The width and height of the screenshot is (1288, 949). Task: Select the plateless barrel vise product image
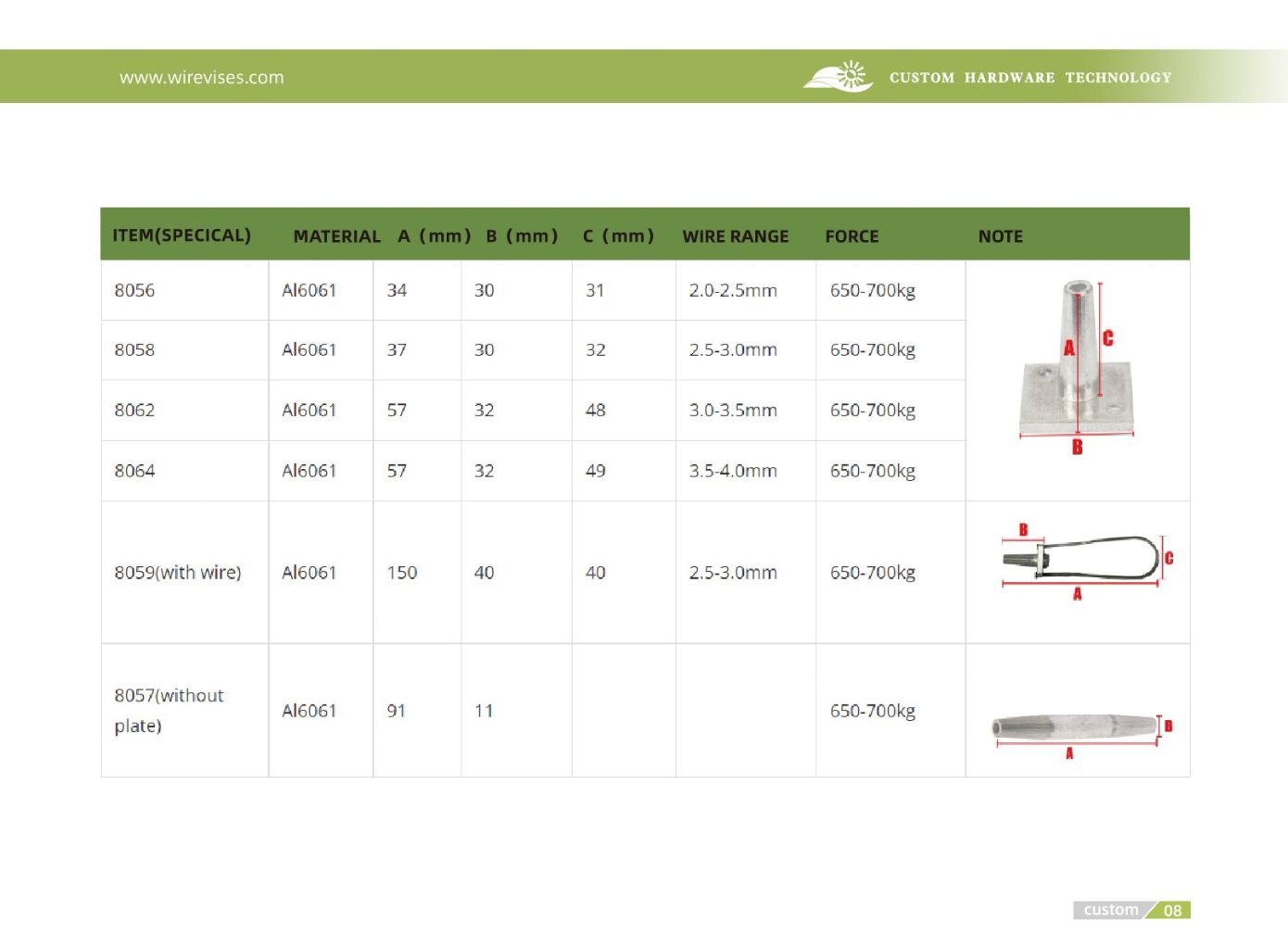1073,726
